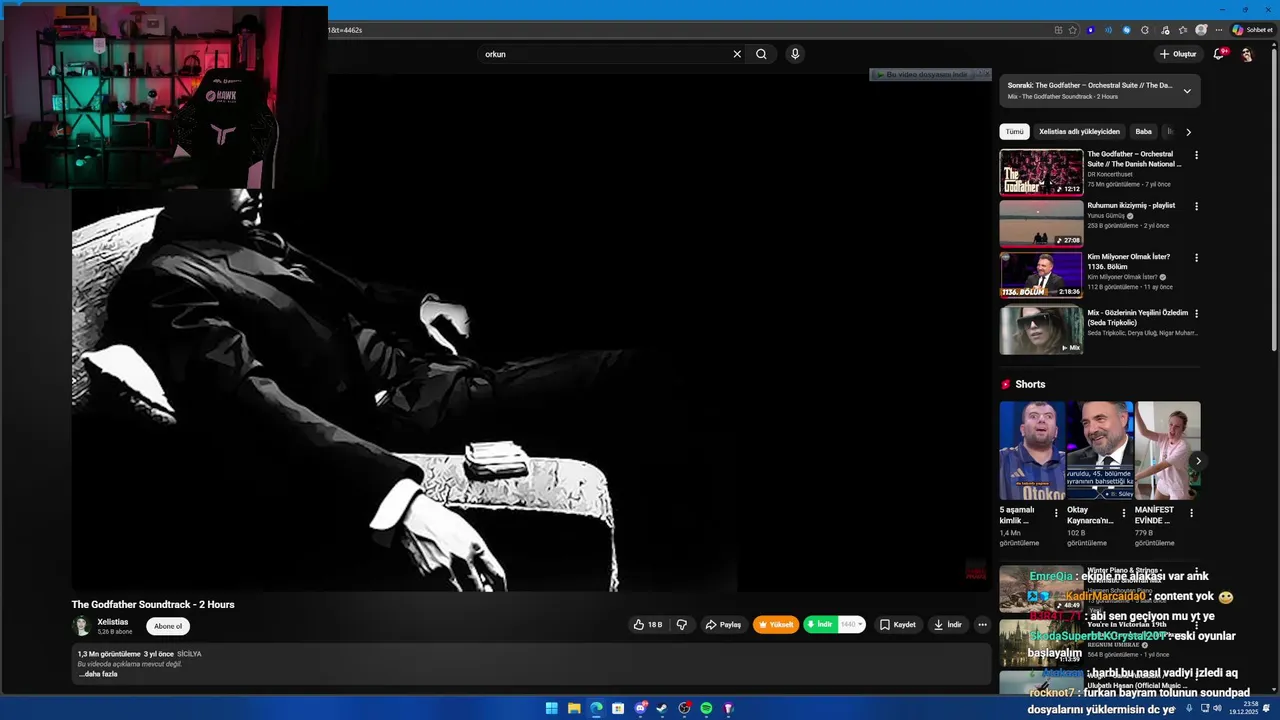Open YouTube notifications bell
1280x720 pixels.
(1219, 54)
